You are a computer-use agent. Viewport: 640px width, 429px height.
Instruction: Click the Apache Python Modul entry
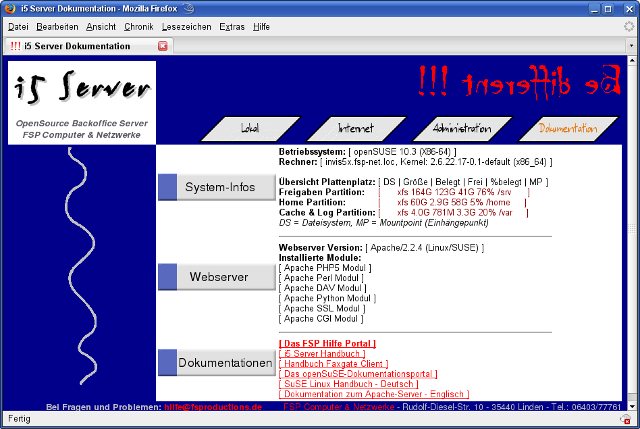[x=327, y=298]
